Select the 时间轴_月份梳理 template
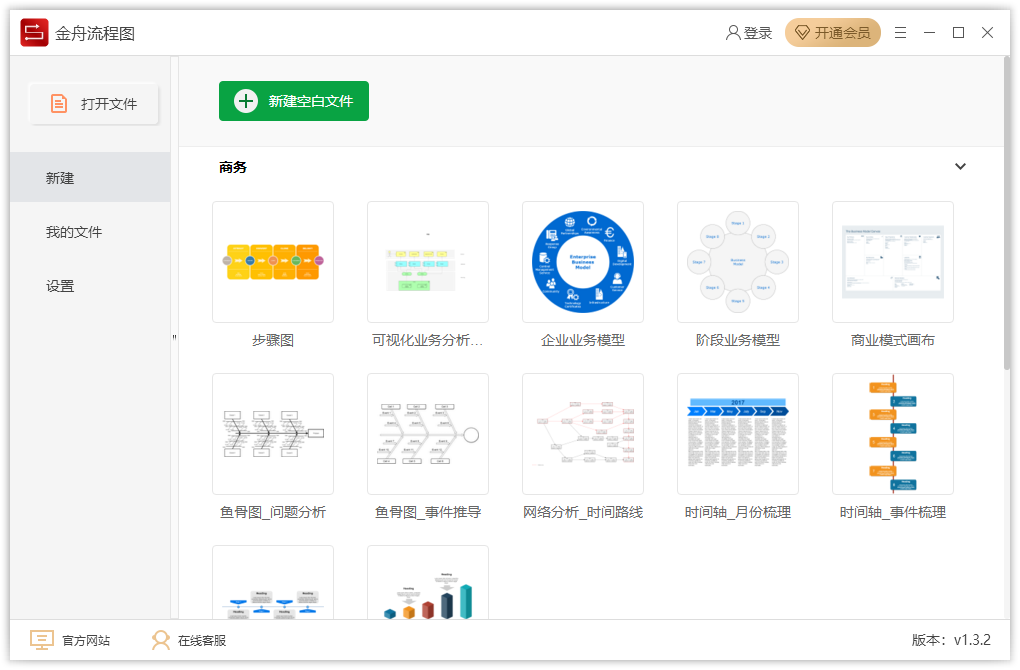 click(737, 434)
